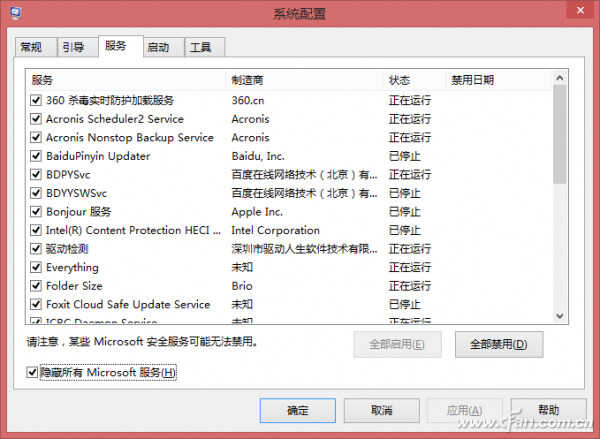600x439 pixels.
Task: Click the System Configuration title bar icon
Action: pos(15,13)
